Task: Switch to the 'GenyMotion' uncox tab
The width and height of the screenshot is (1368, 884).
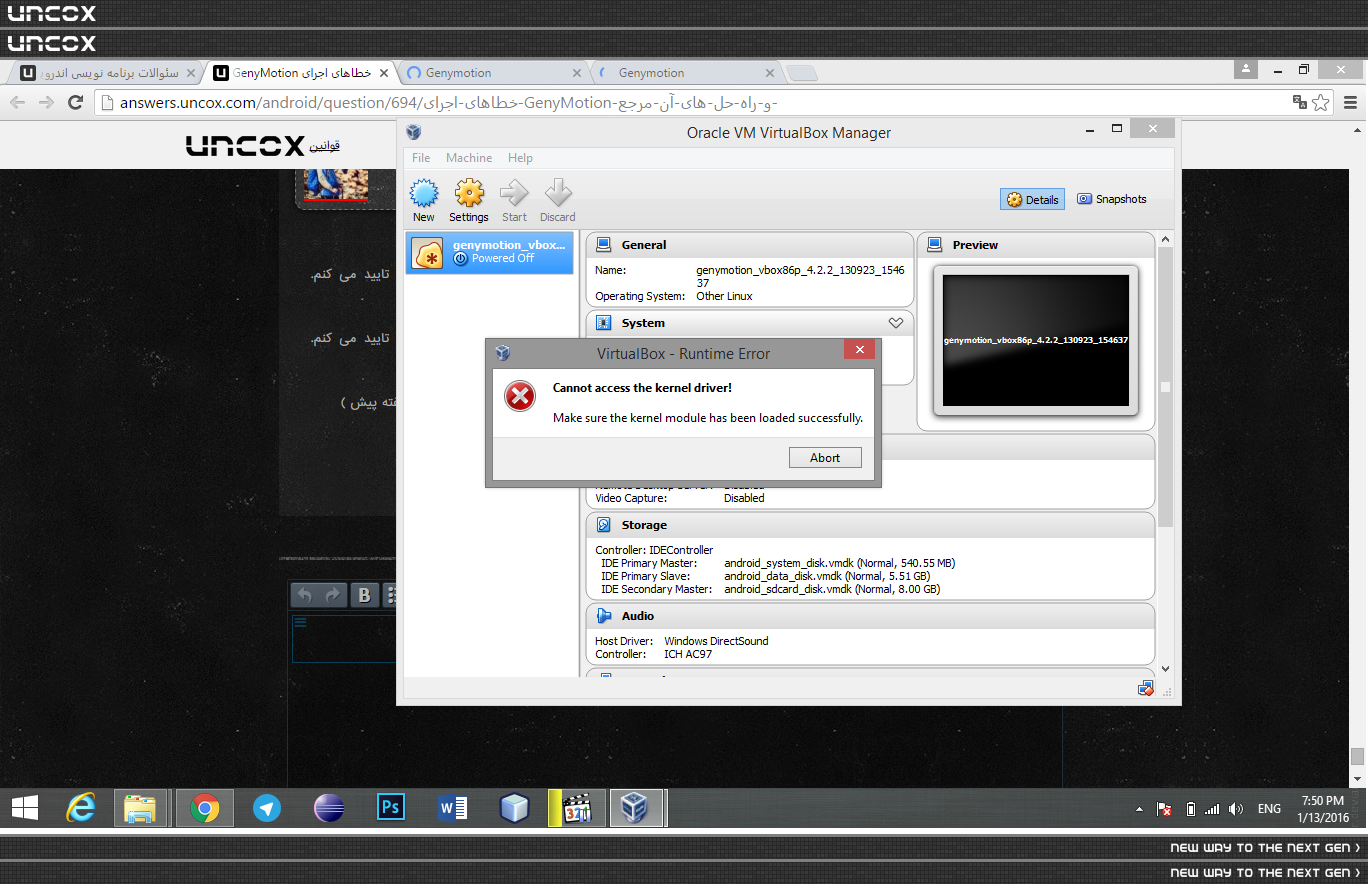Action: point(302,73)
